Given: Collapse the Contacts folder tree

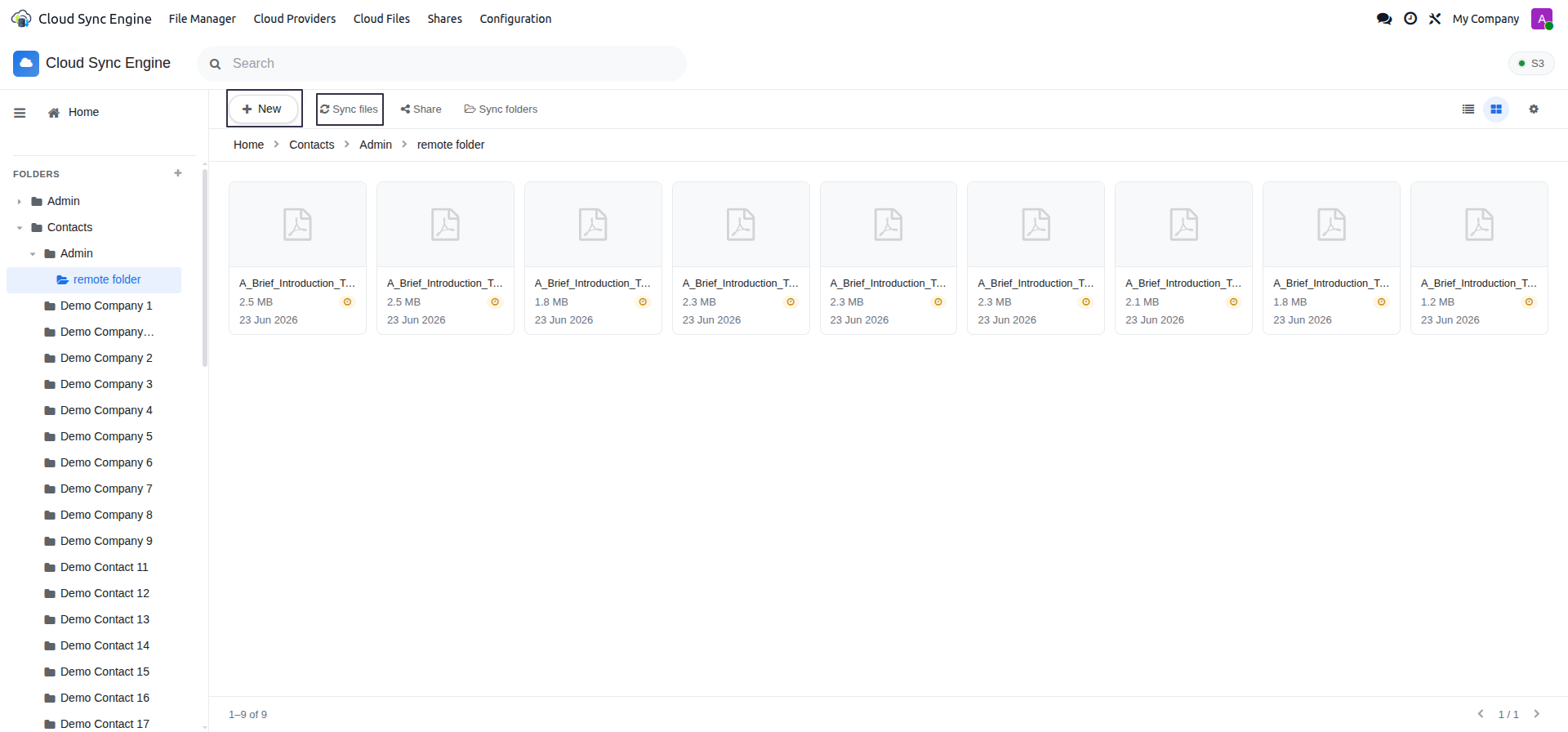Looking at the screenshot, I should pos(20,228).
